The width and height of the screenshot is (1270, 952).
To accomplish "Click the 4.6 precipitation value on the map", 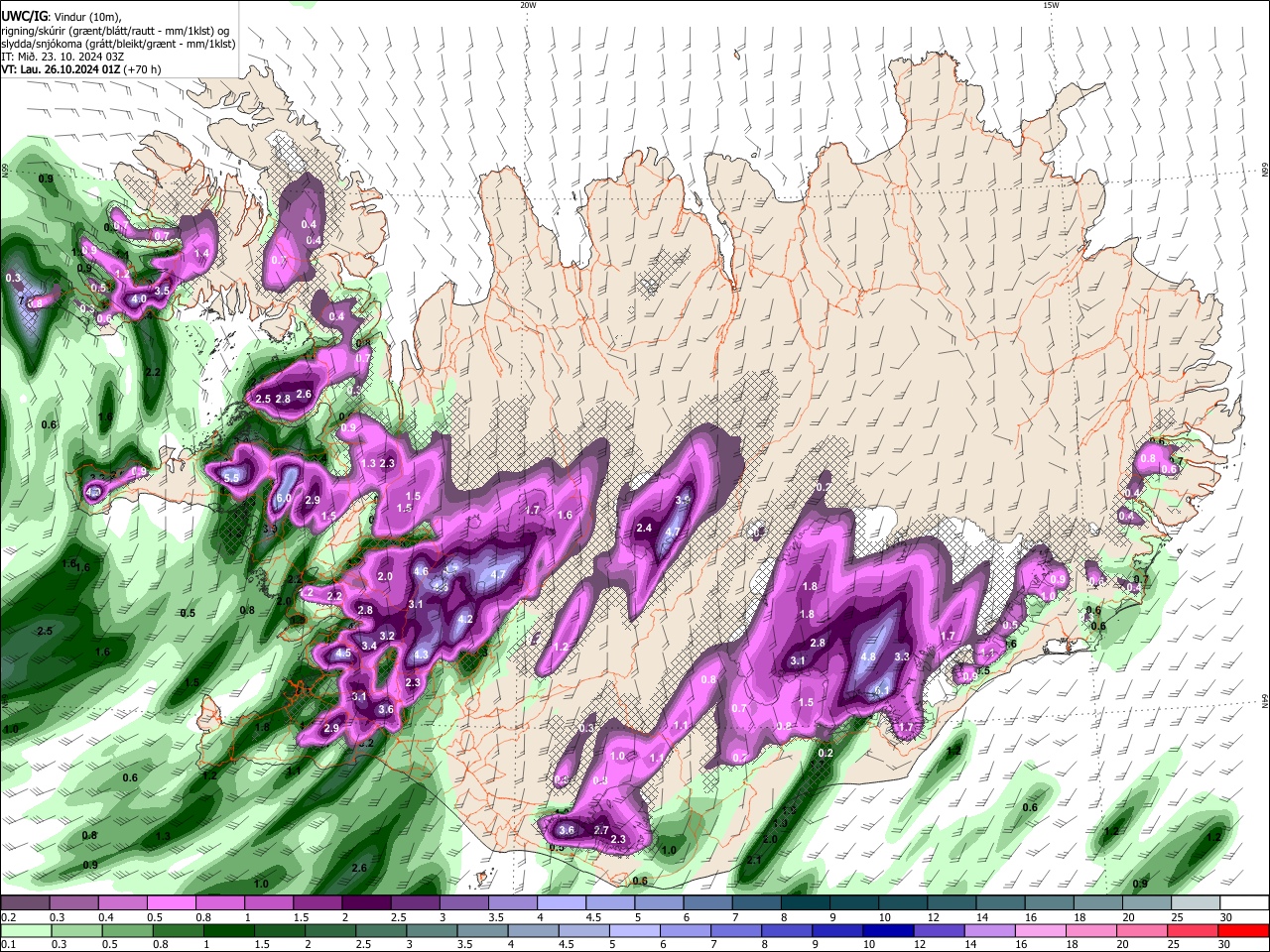I will 421,571.
